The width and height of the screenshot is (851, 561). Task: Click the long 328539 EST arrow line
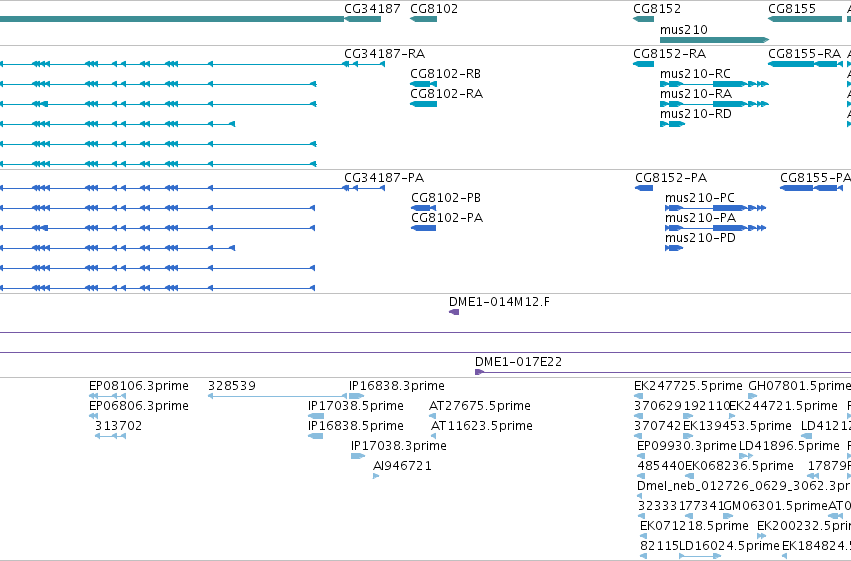point(277,396)
